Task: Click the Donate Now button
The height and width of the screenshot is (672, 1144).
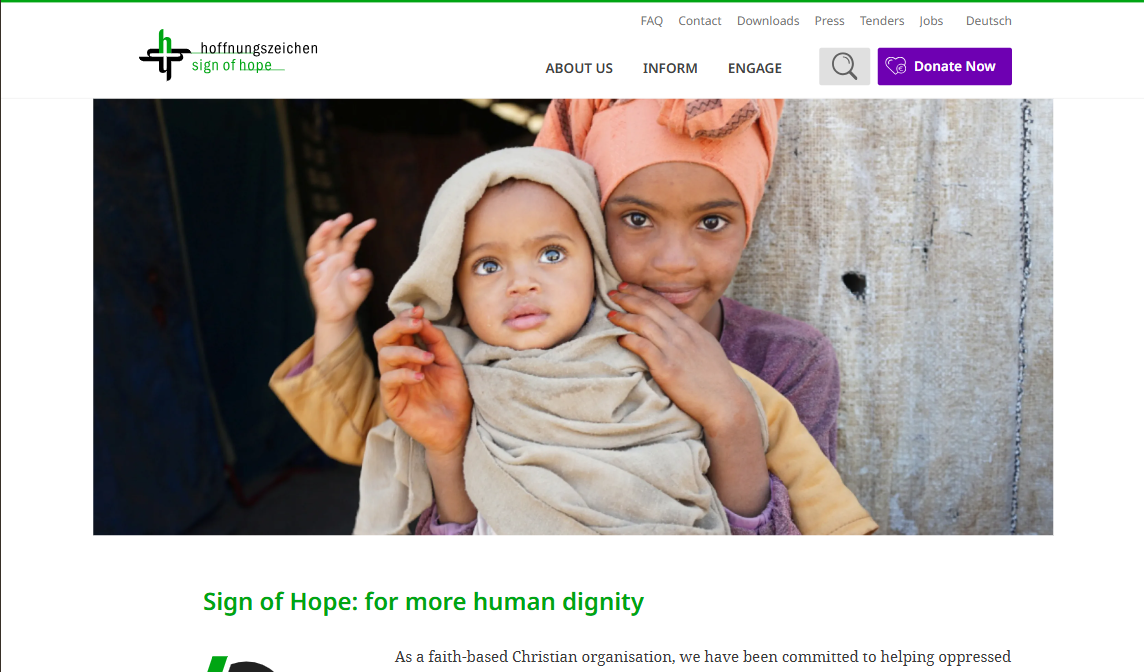Action: point(944,66)
